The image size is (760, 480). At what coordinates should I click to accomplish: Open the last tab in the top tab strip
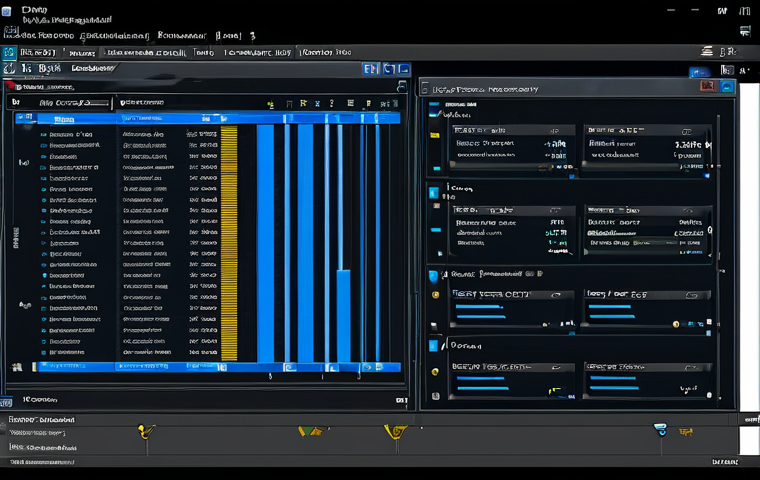coord(325,52)
